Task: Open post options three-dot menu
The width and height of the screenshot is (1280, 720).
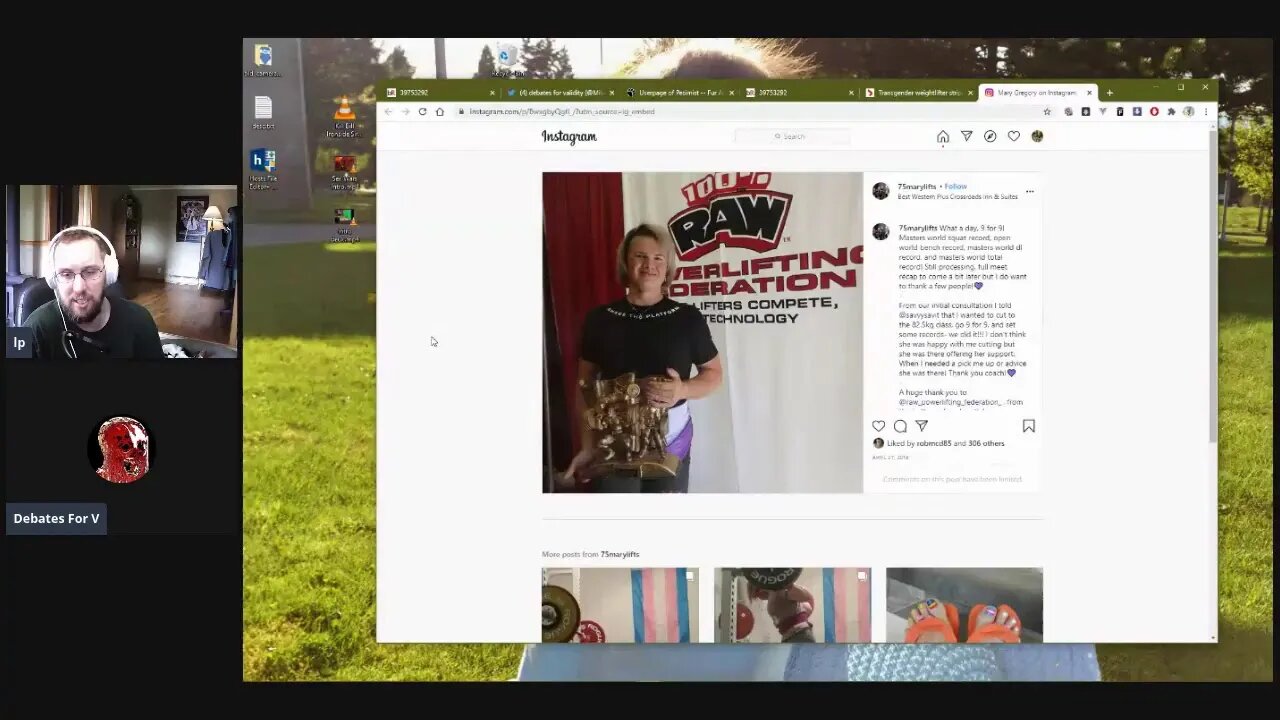Action: (x=1029, y=191)
